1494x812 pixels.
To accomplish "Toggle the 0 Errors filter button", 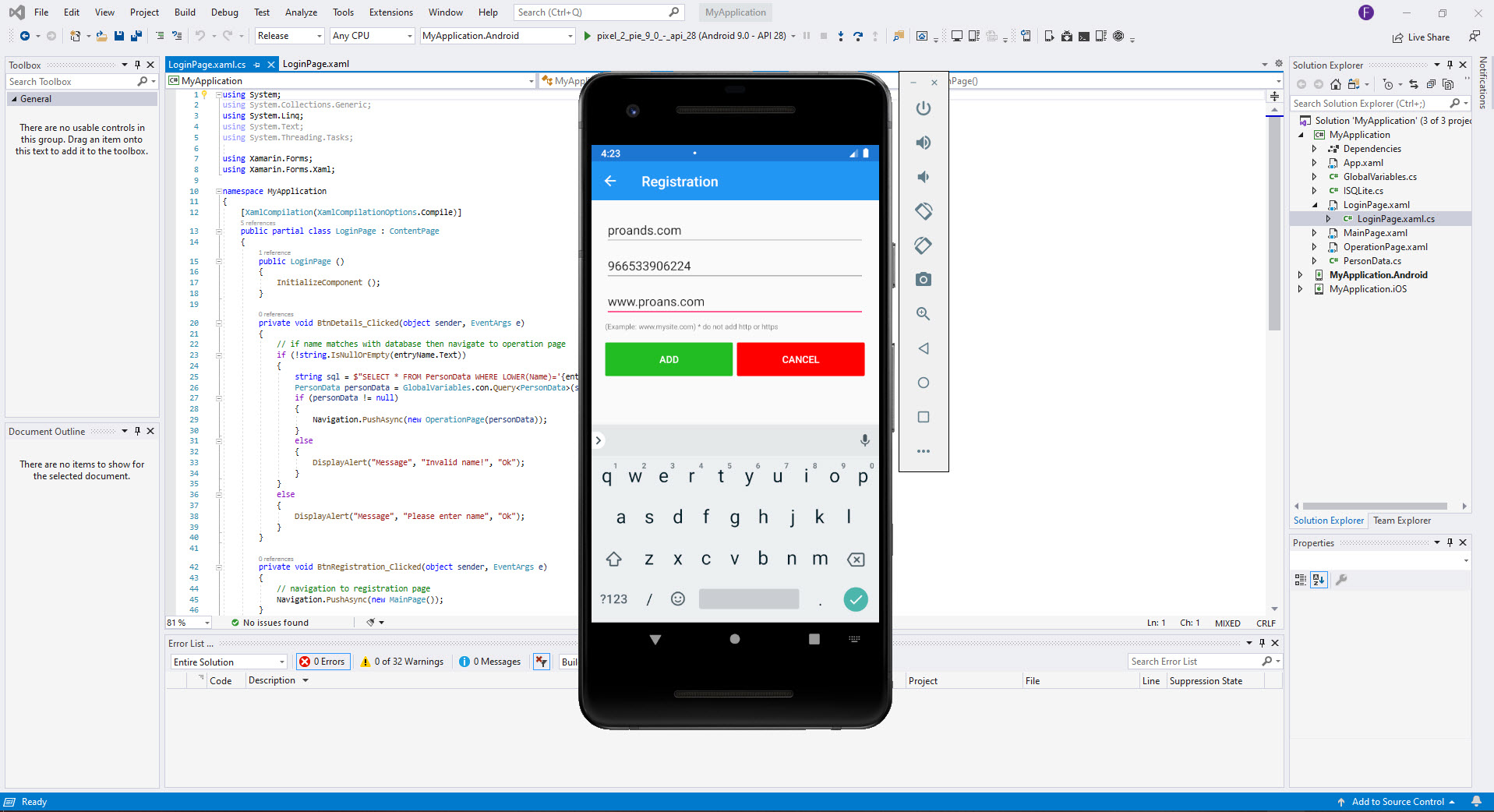I will 323,662.
